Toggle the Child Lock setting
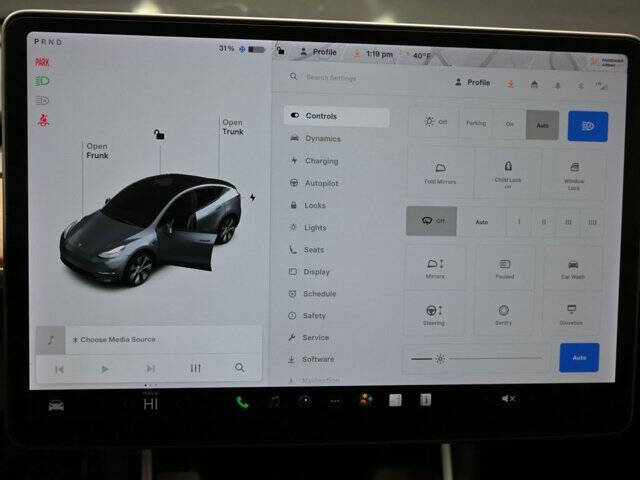This screenshot has height=480, width=640. pyautogui.click(x=508, y=174)
